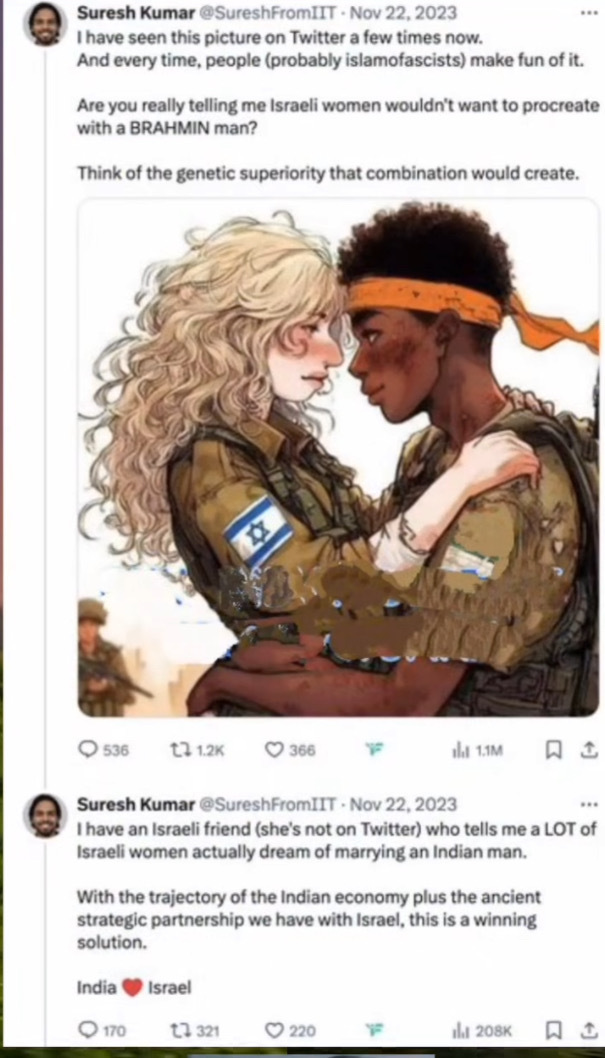Click green extension icon under first tweet
Image resolution: width=605 pixels, height=1058 pixels.
(x=372, y=750)
